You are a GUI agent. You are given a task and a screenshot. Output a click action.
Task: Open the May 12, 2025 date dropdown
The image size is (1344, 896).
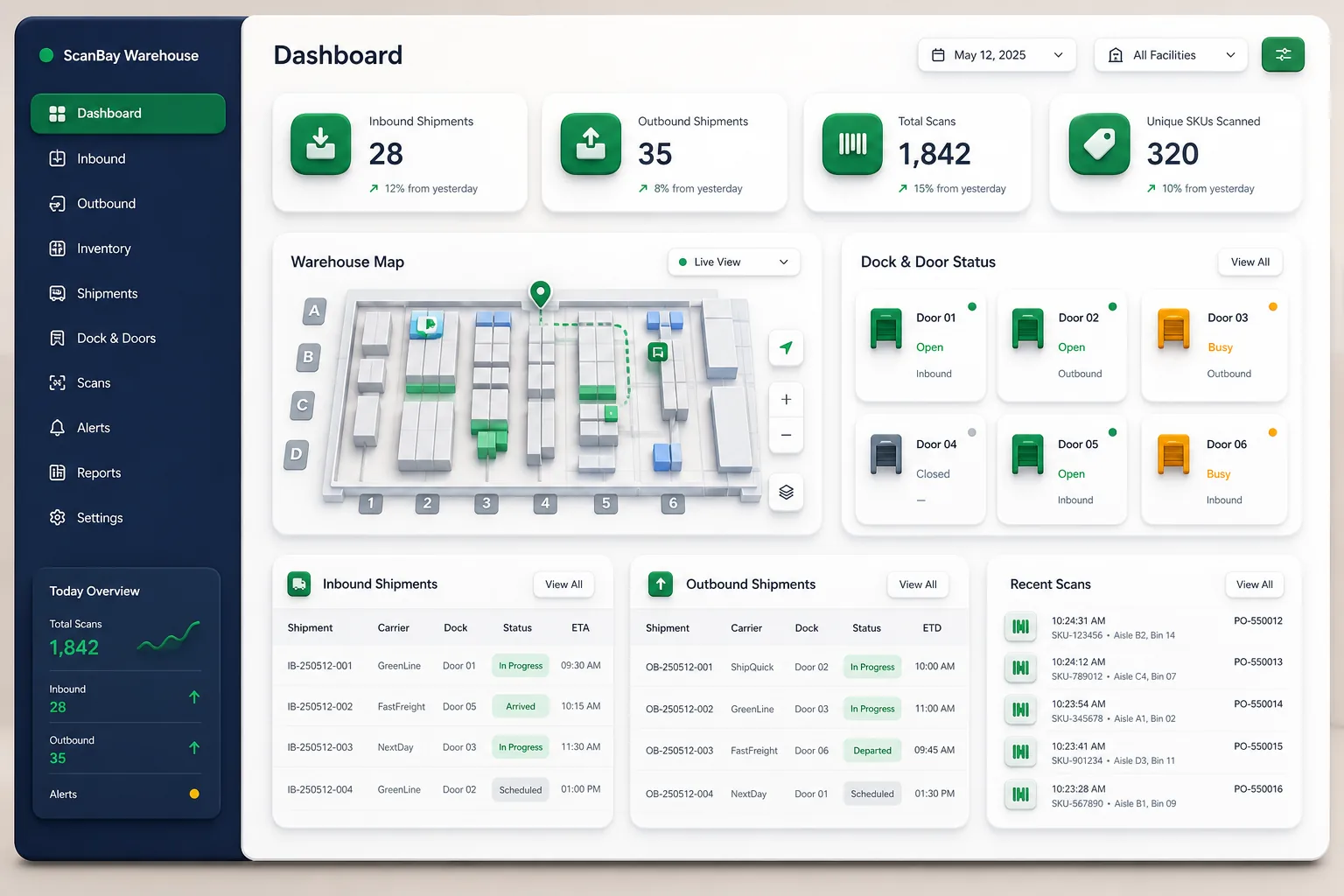pos(996,55)
